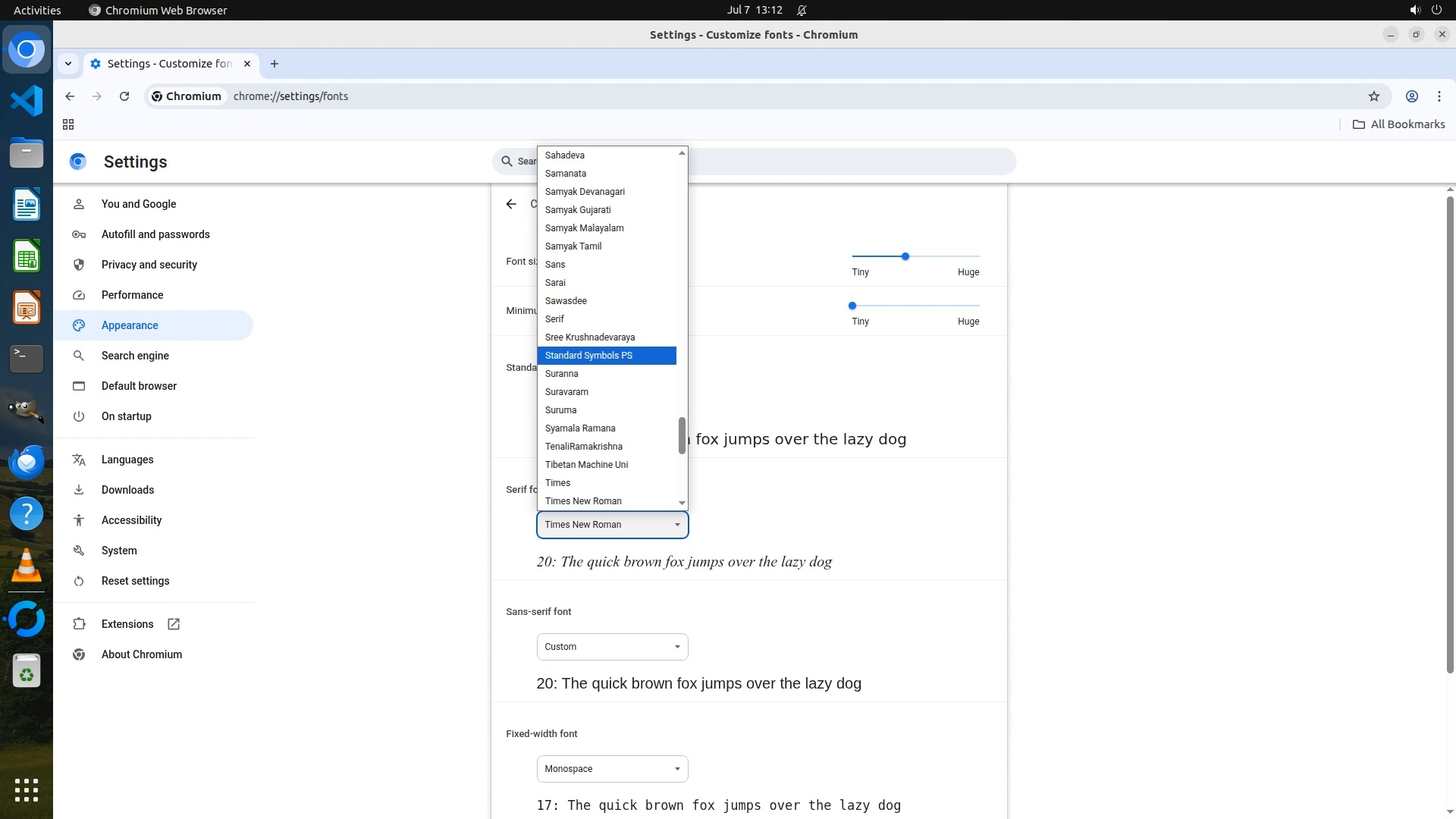
Task: Open the Chromium three-dot menu
Action: pyautogui.click(x=1439, y=96)
